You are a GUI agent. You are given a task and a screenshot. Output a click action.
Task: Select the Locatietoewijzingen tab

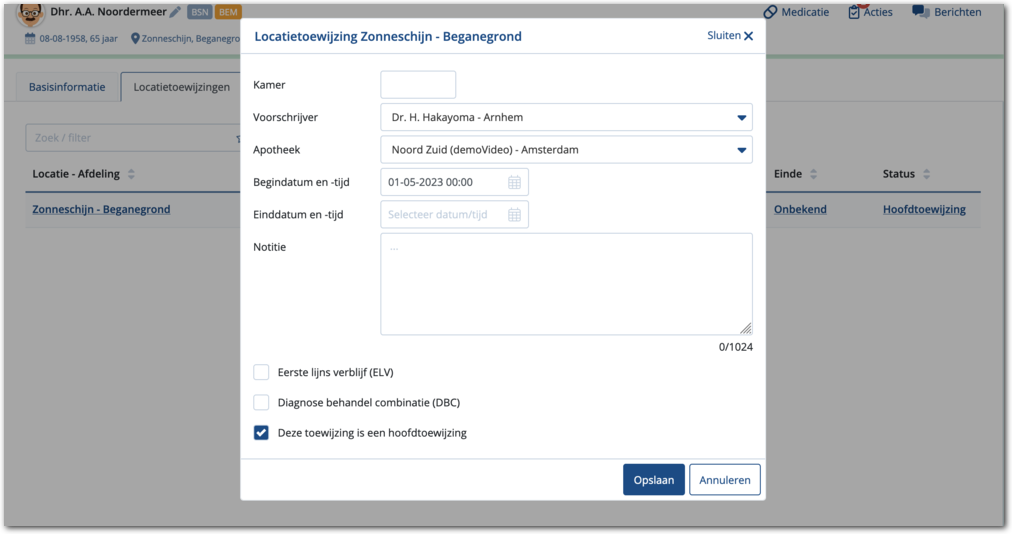click(x=181, y=87)
